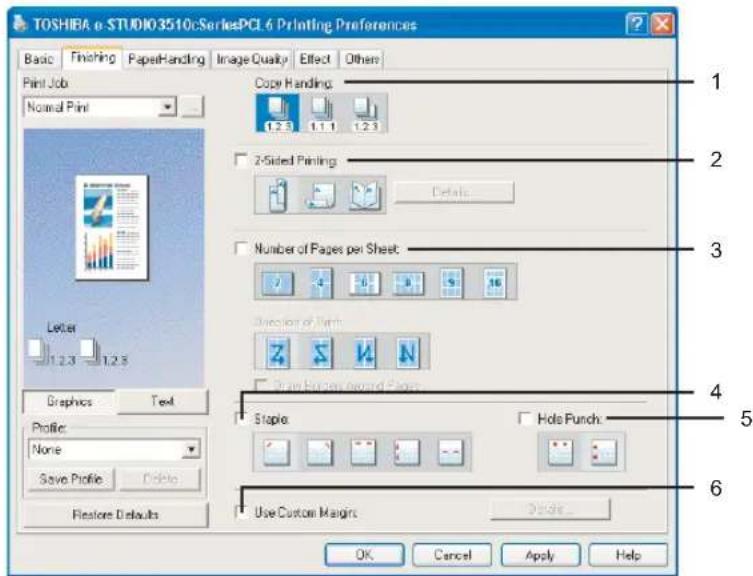Tick the Hole Punch checkbox
753x576 pixels.
525,419
